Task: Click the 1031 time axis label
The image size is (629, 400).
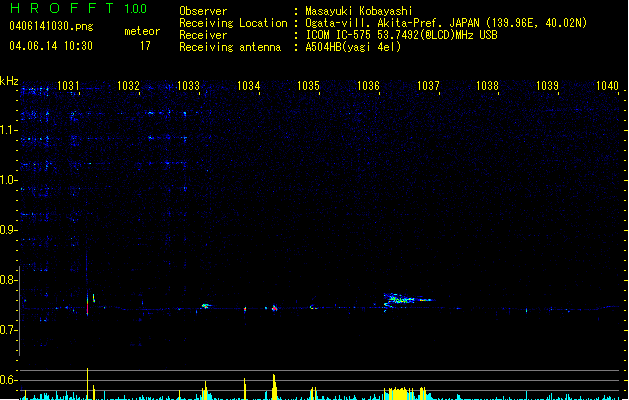Action: pos(68,86)
